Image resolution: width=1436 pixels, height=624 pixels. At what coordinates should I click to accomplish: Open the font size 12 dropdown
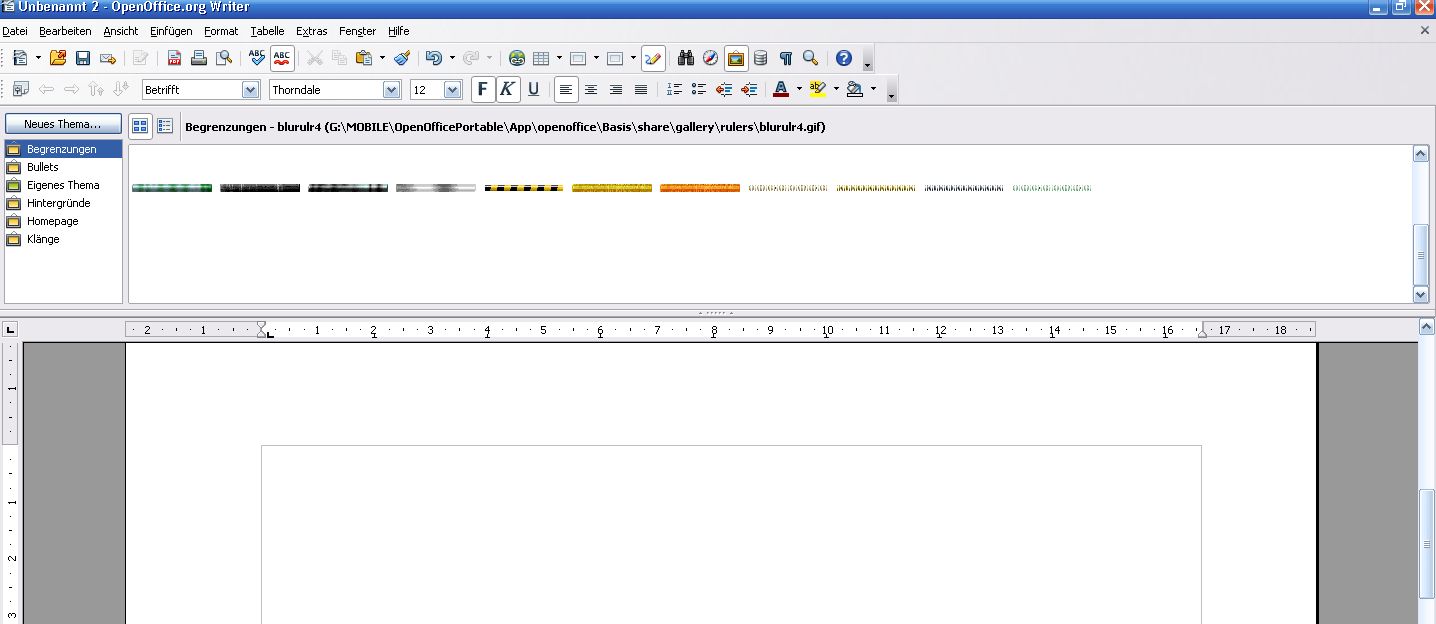(x=452, y=90)
